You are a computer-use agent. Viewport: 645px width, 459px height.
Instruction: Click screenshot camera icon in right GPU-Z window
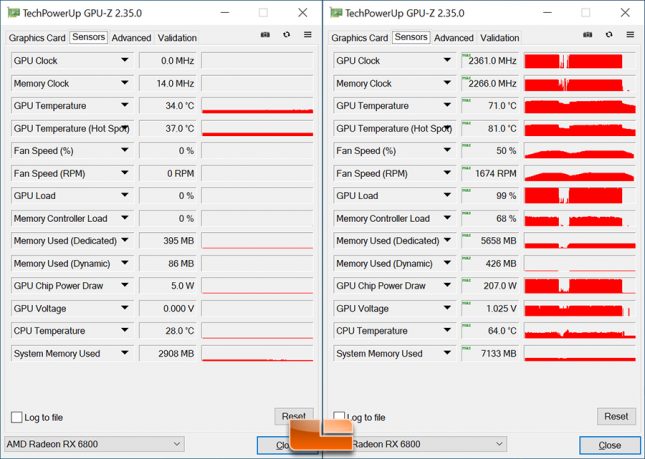[x=588, y=35]
